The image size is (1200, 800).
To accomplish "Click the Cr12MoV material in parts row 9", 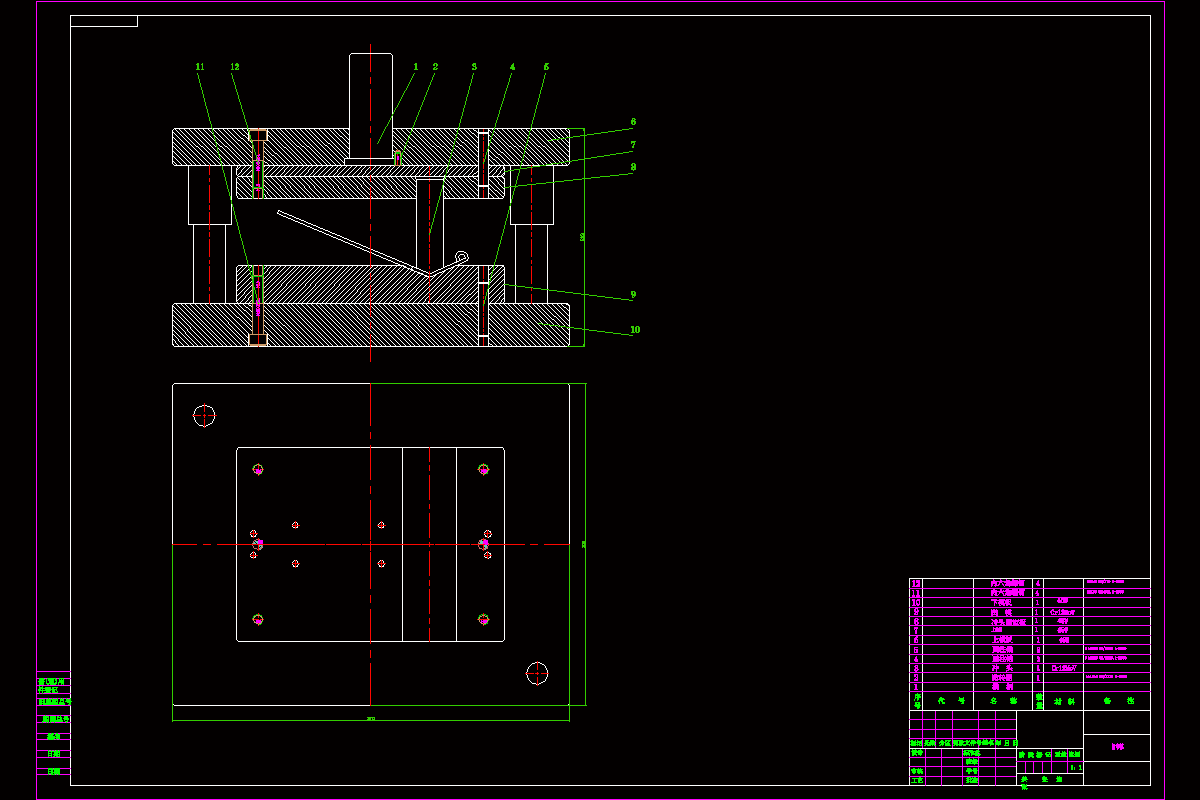I will 1063,612.
